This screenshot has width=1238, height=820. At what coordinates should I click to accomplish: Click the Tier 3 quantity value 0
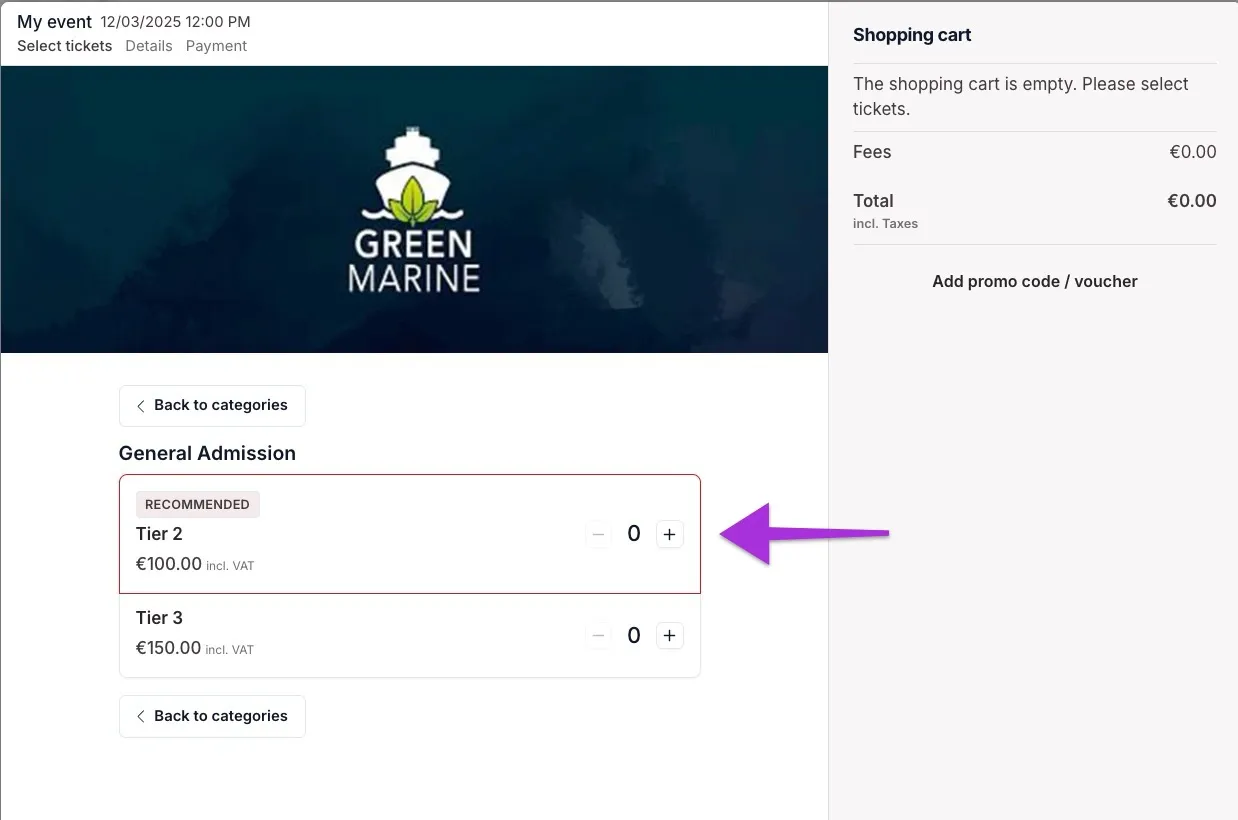click(634, 635)
